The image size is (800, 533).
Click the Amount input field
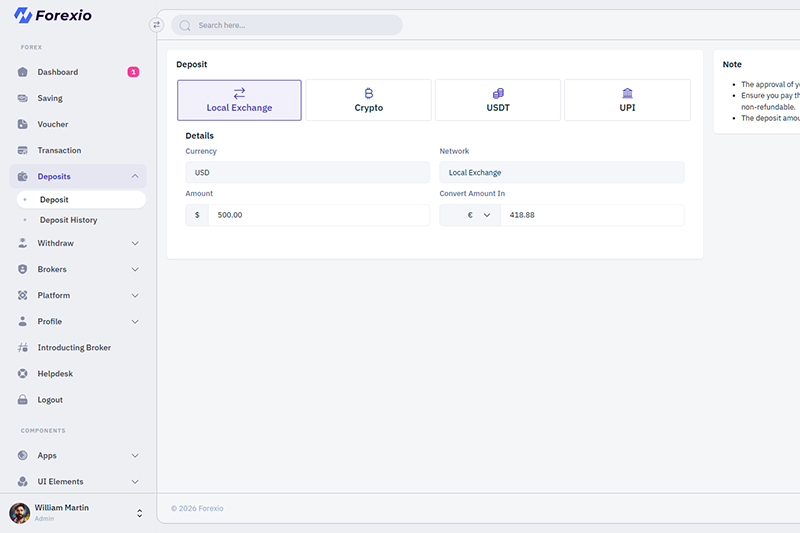(x=318, y=215)
